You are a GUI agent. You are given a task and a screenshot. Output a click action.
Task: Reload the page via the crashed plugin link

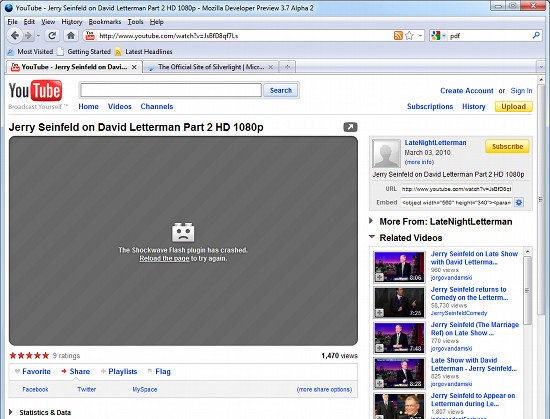click(164, 258)
